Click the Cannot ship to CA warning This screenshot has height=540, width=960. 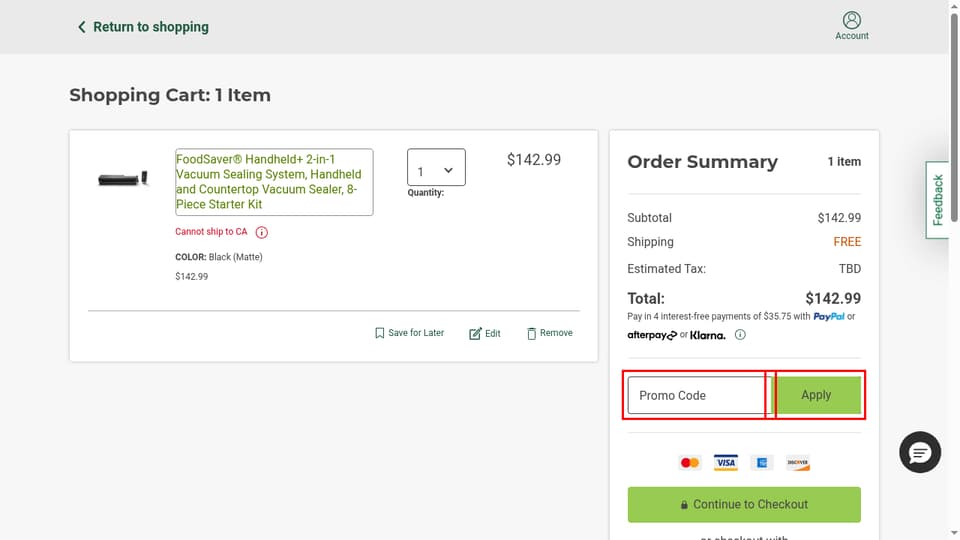point(211,232)
